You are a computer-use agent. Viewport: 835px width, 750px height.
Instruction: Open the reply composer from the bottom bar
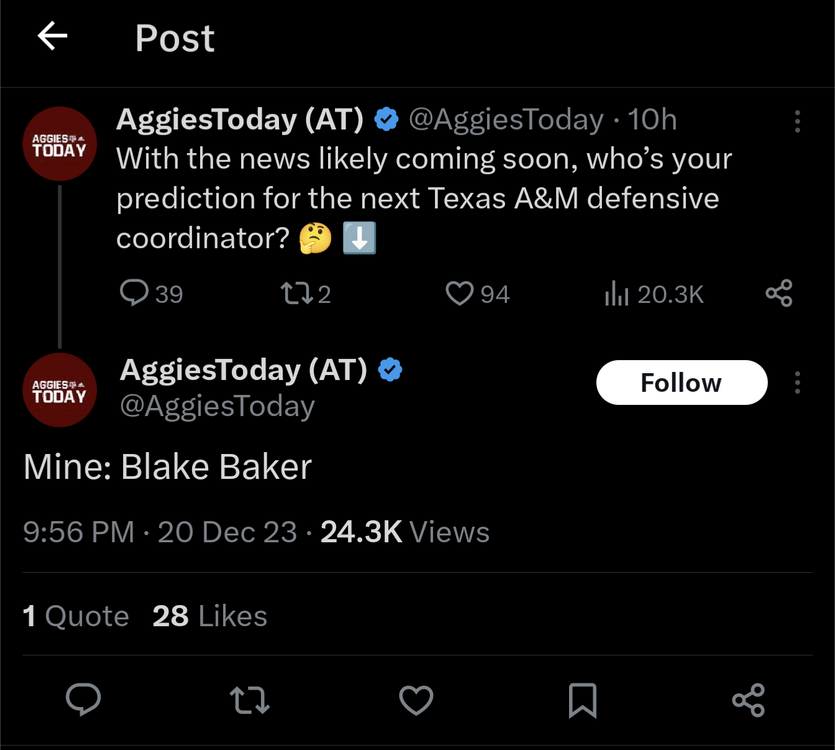84,700
